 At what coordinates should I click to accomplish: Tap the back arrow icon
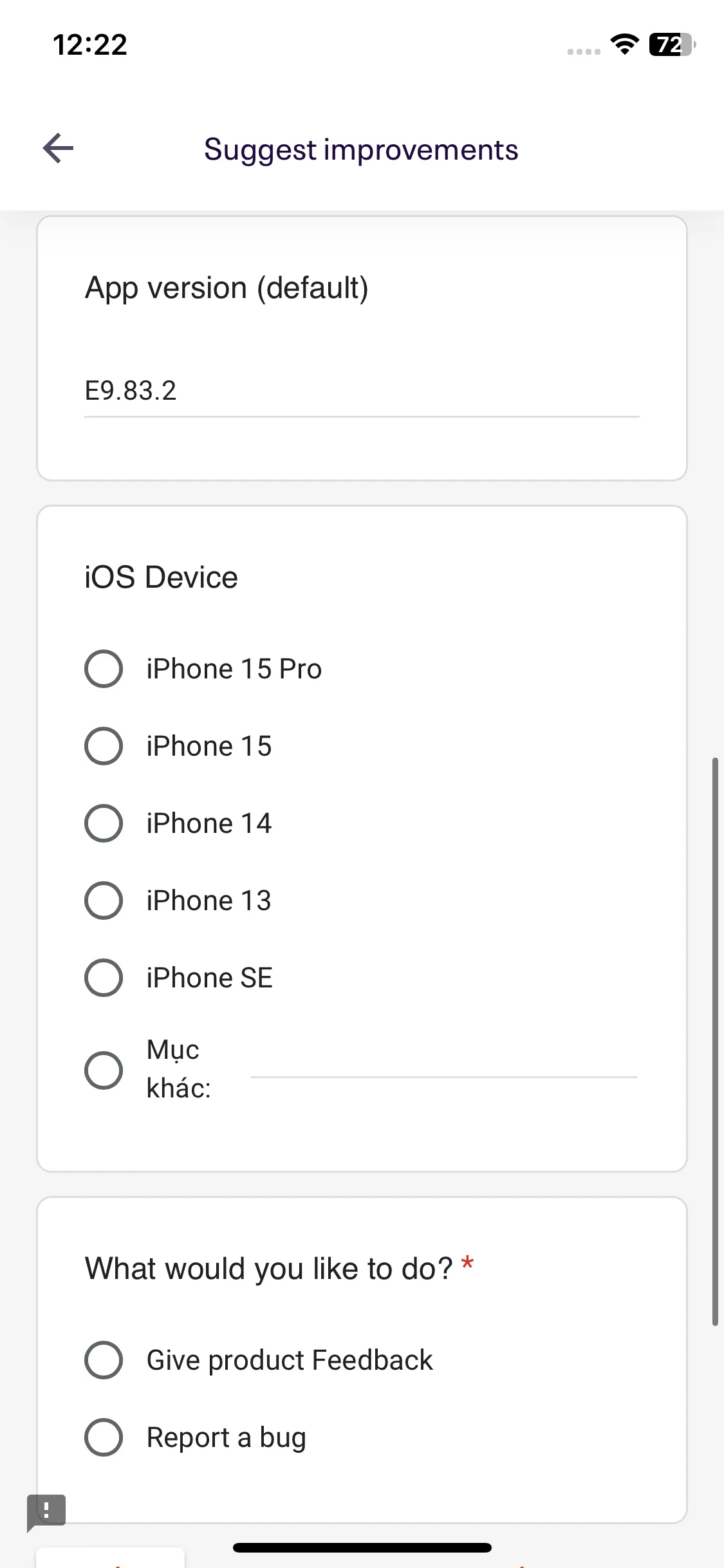58,149
